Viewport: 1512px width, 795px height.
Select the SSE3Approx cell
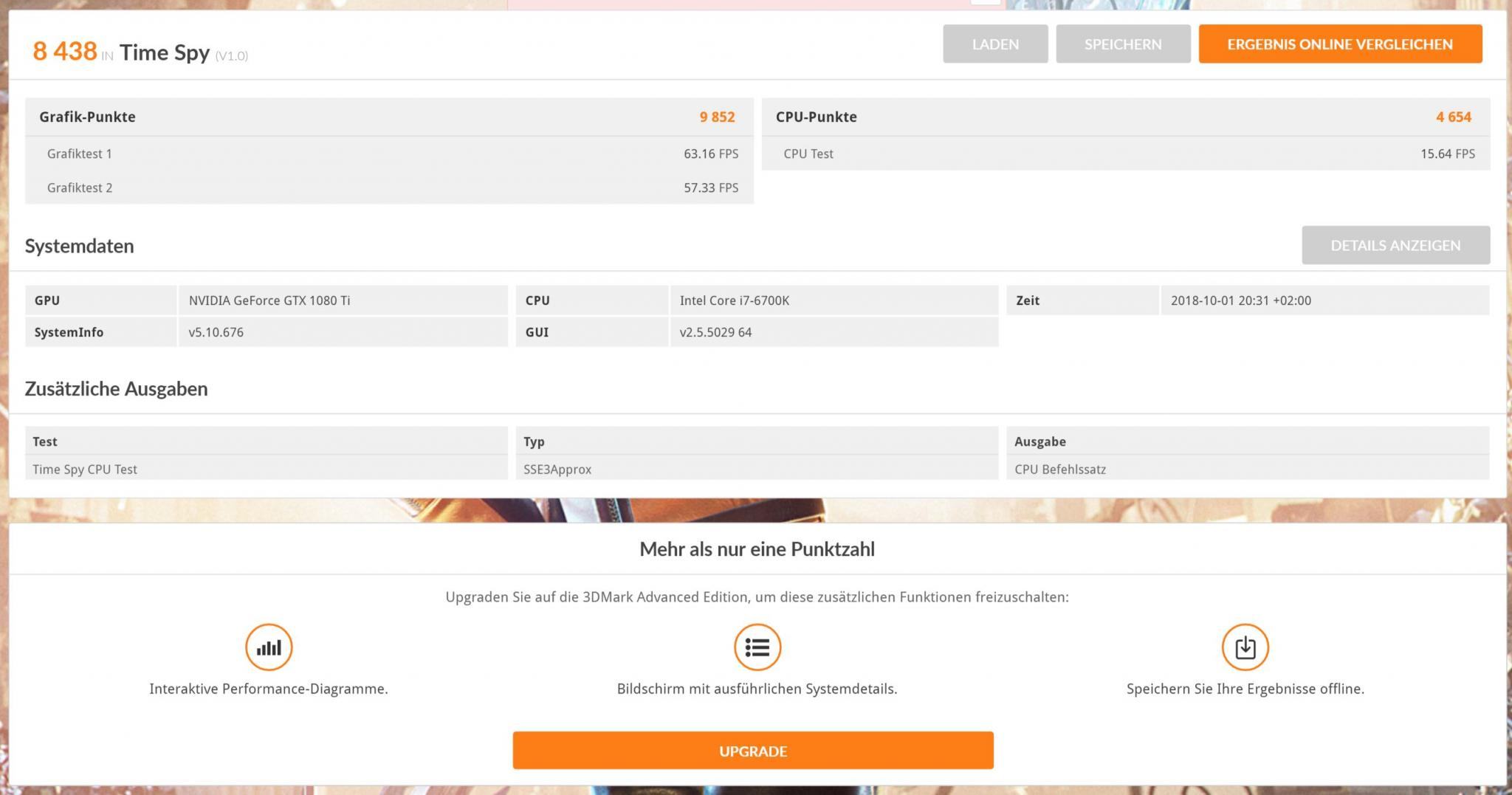[x=757, y=469]
